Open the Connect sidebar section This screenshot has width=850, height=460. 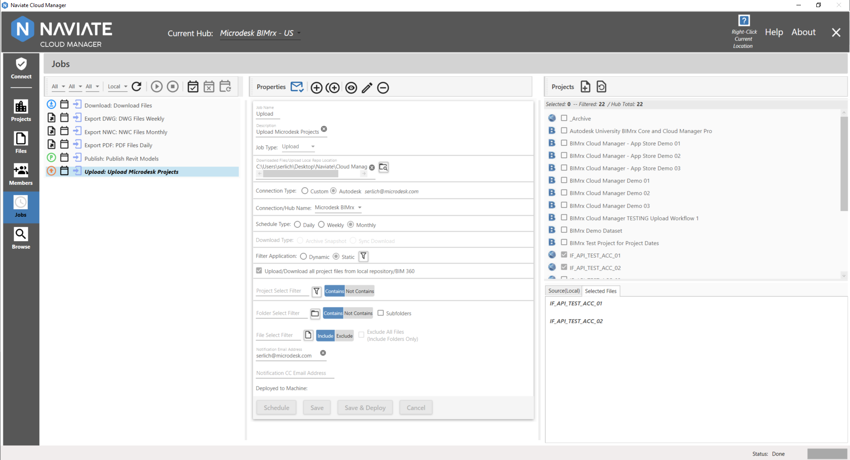click(21, 68)
